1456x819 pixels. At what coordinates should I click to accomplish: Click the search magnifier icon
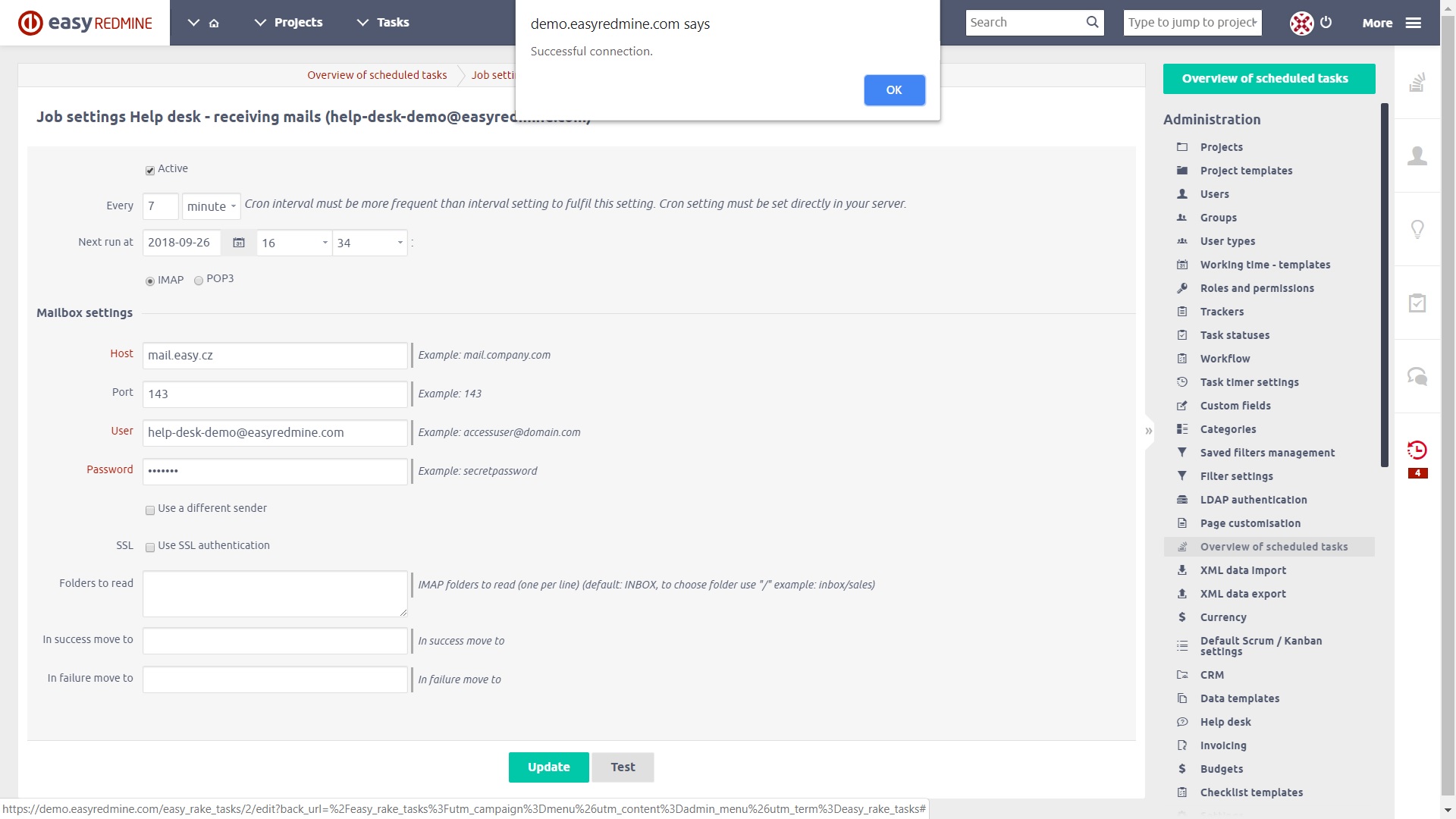pyautogui.click(x=1092, y=22)
